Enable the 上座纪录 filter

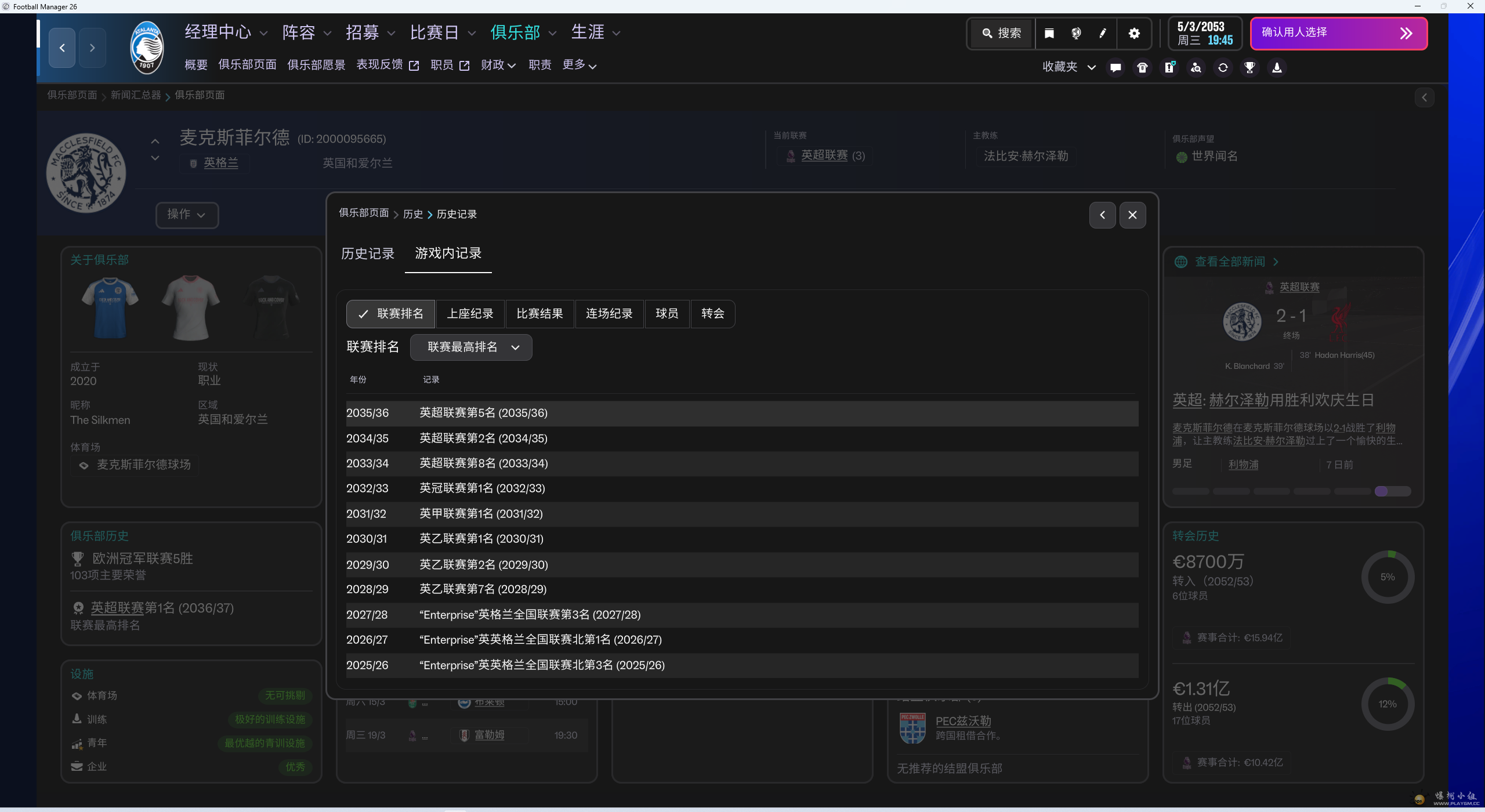(470, 313)
